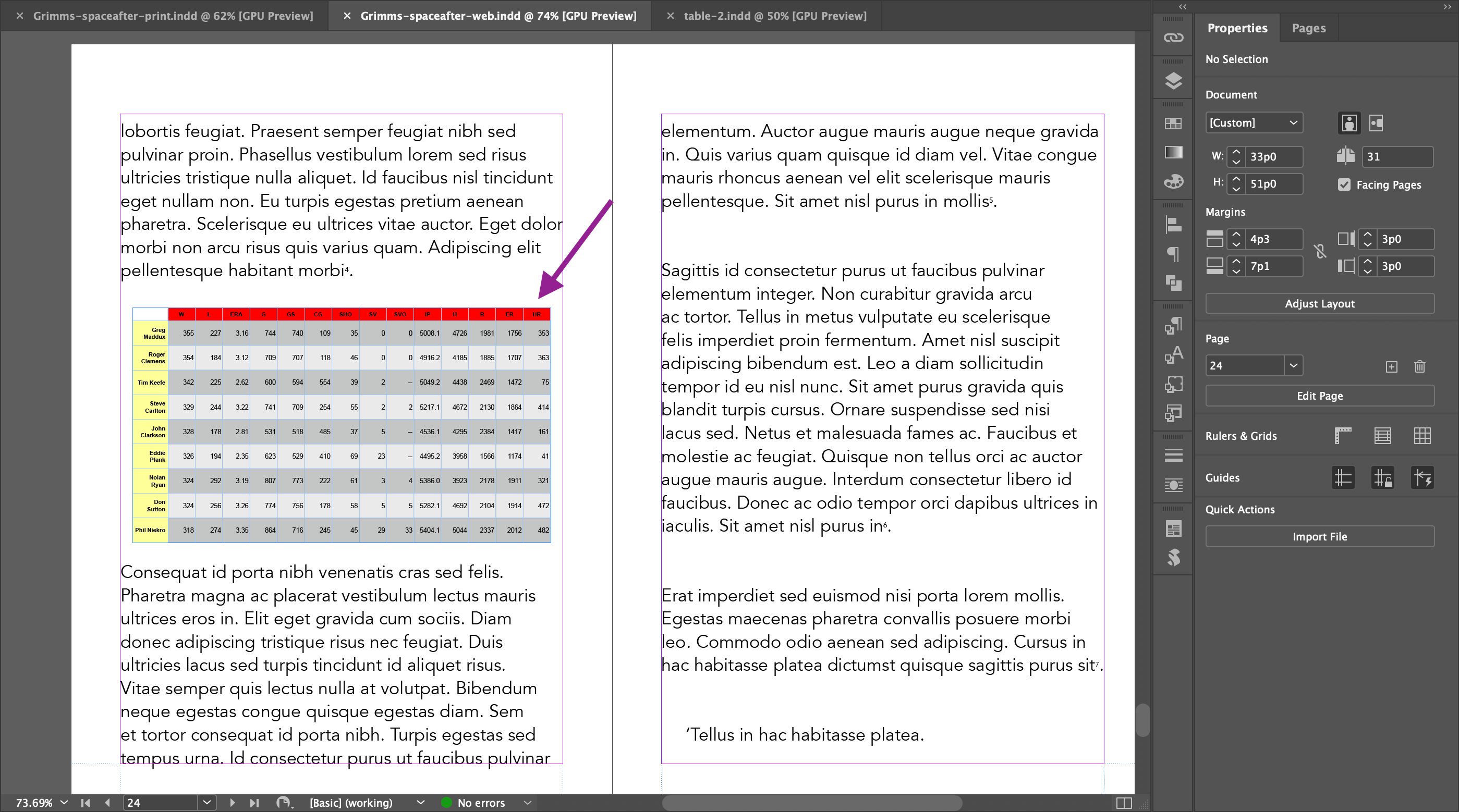Uncheck the Facing Pages checkbox
The image size is (1459, 812).
click(x=1344, y=184)
